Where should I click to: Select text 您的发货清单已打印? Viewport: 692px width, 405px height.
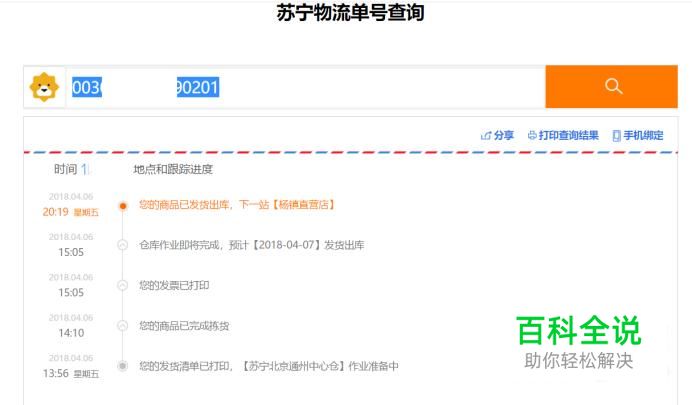coord(184,366)
